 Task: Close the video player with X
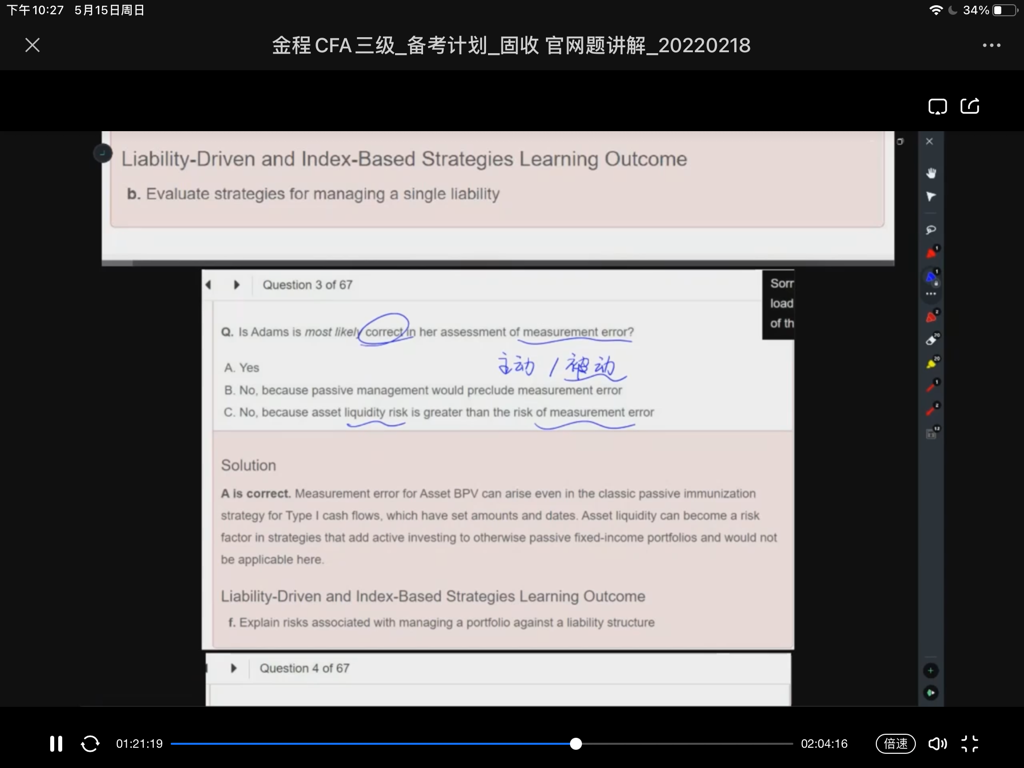tap(32, 45)
